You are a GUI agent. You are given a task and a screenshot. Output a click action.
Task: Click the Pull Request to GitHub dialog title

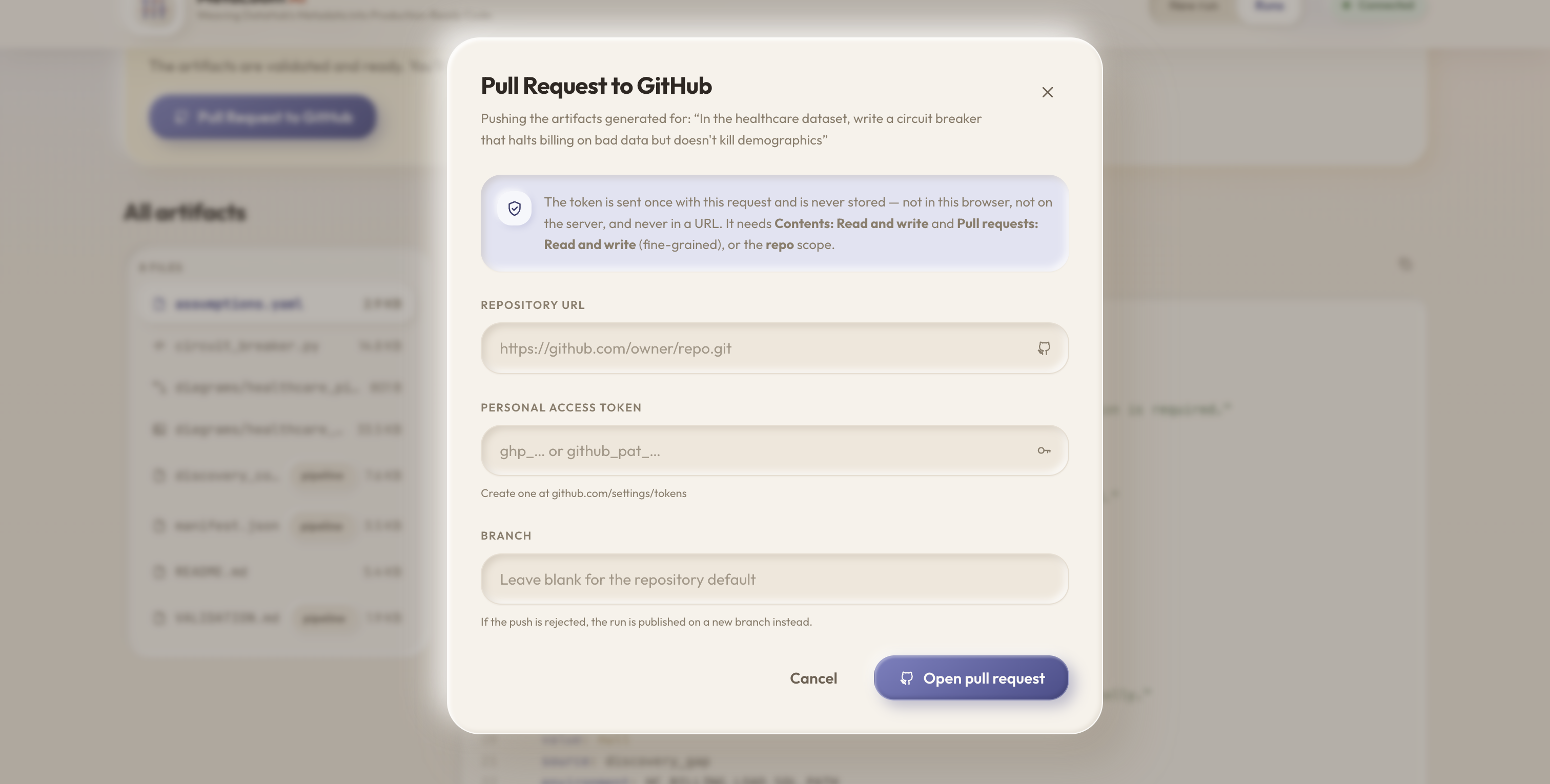pyautogui.click(x=596, y=86)
